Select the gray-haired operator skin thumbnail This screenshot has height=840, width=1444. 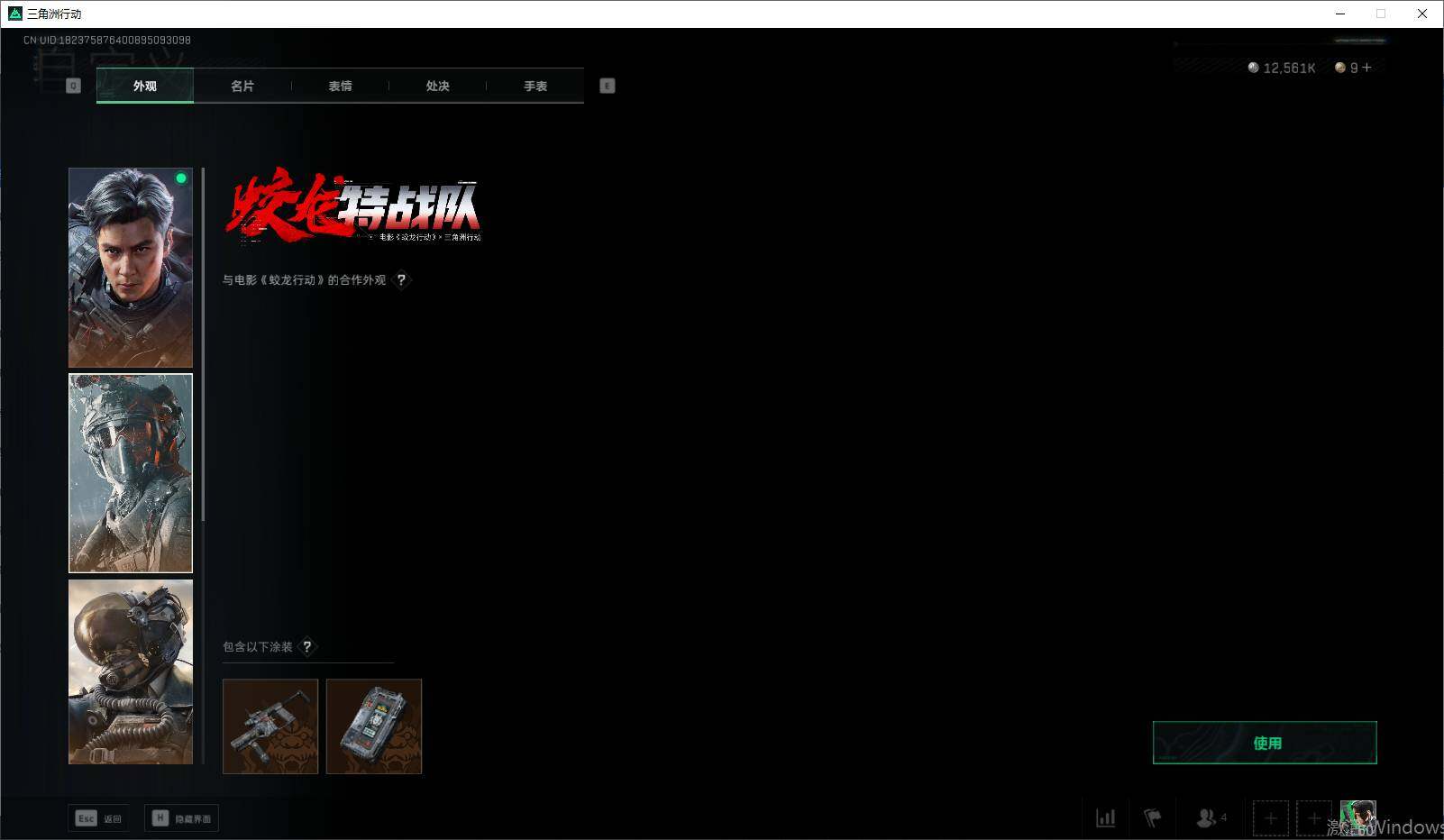click(x=131, y=268)
